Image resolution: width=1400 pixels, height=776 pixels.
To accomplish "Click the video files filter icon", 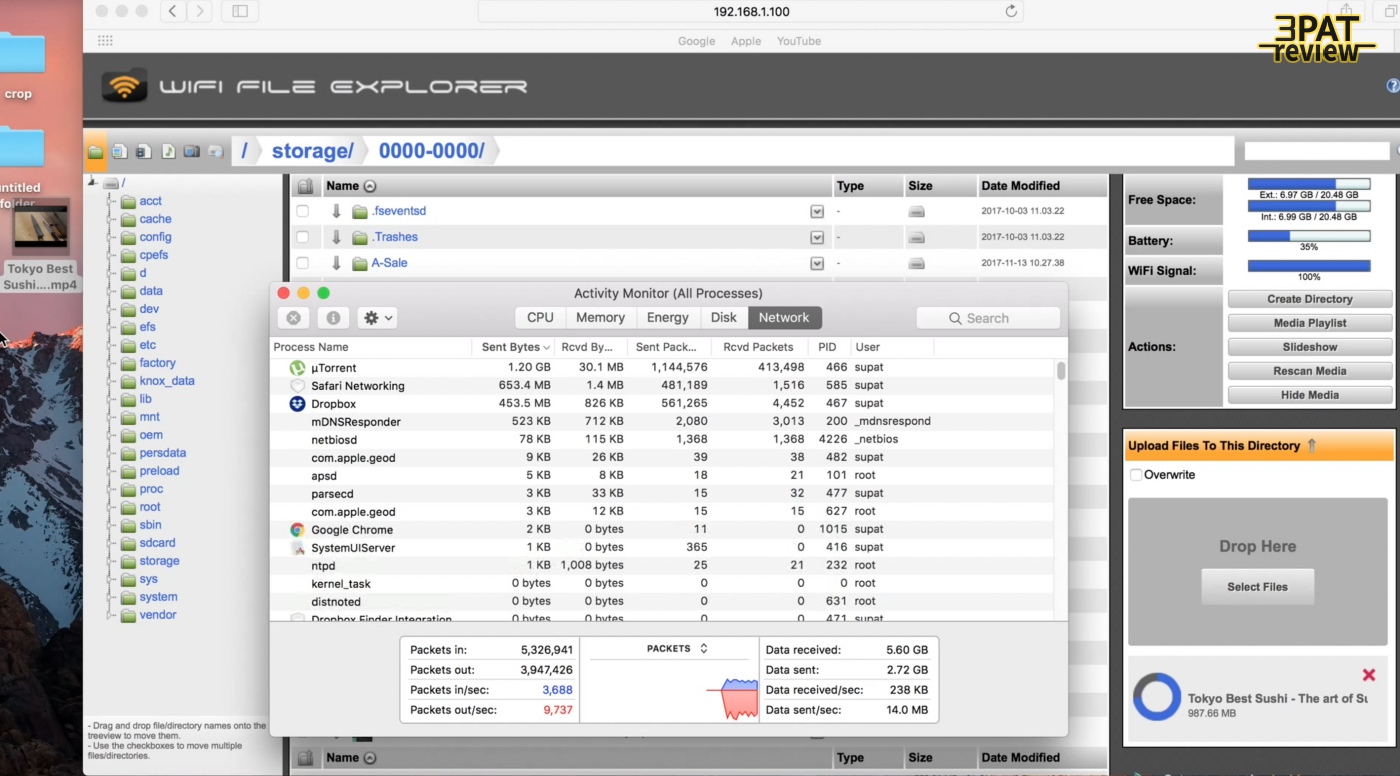I will tap(143, 152).
